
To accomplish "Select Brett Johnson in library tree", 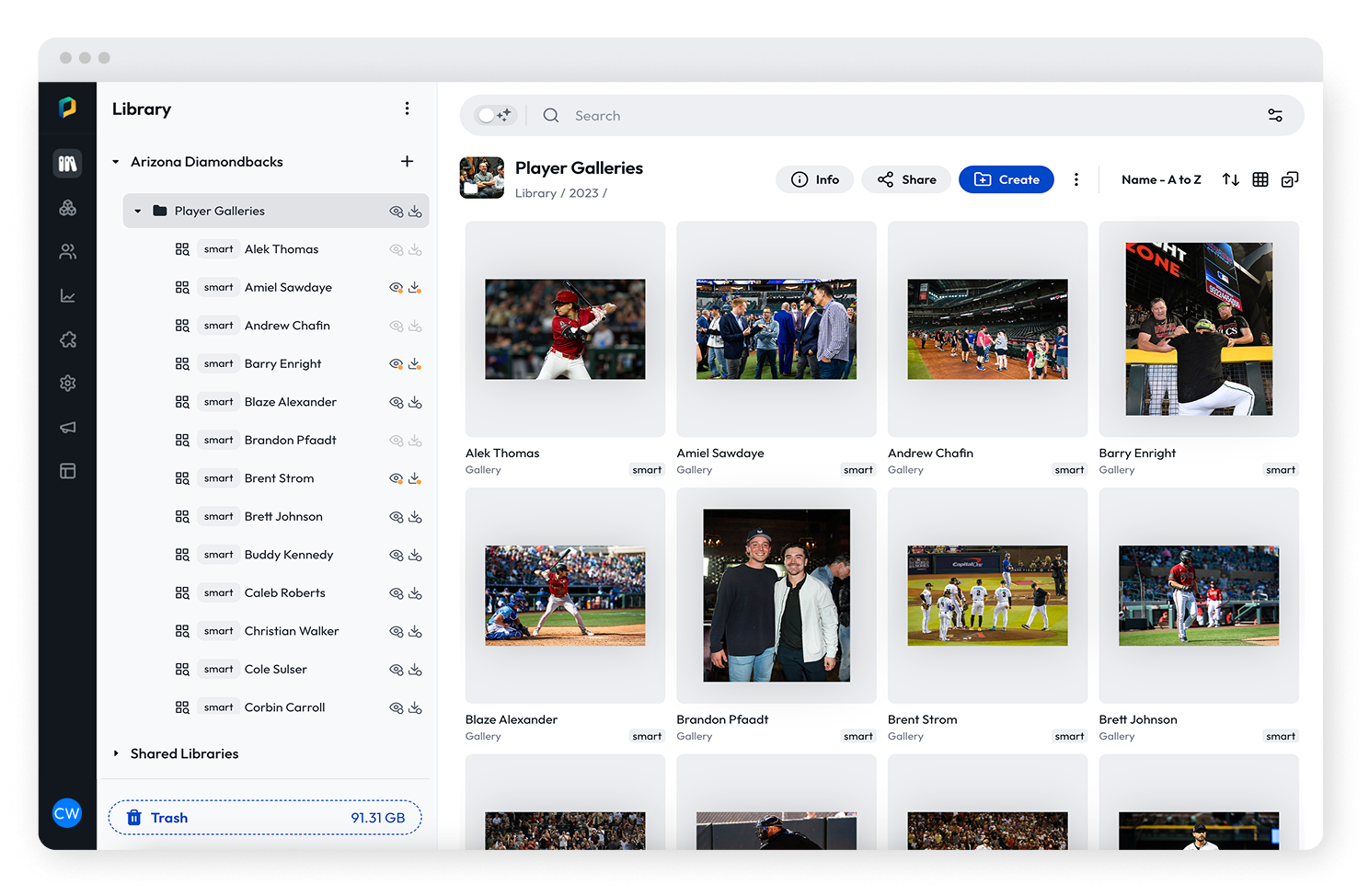I will click(x=283, y=517).
